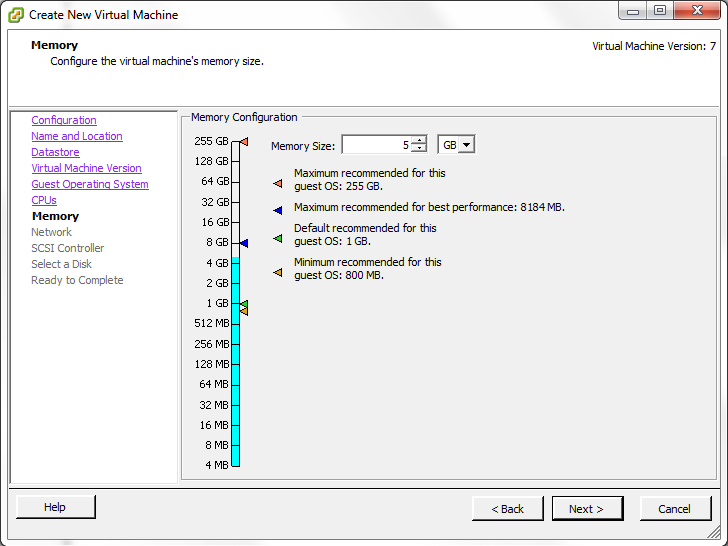Click the yellow minimum marker below 1 GB
The height and width of the screenshot is (546, 728).
pyautogui.click(x=244, y=312)
